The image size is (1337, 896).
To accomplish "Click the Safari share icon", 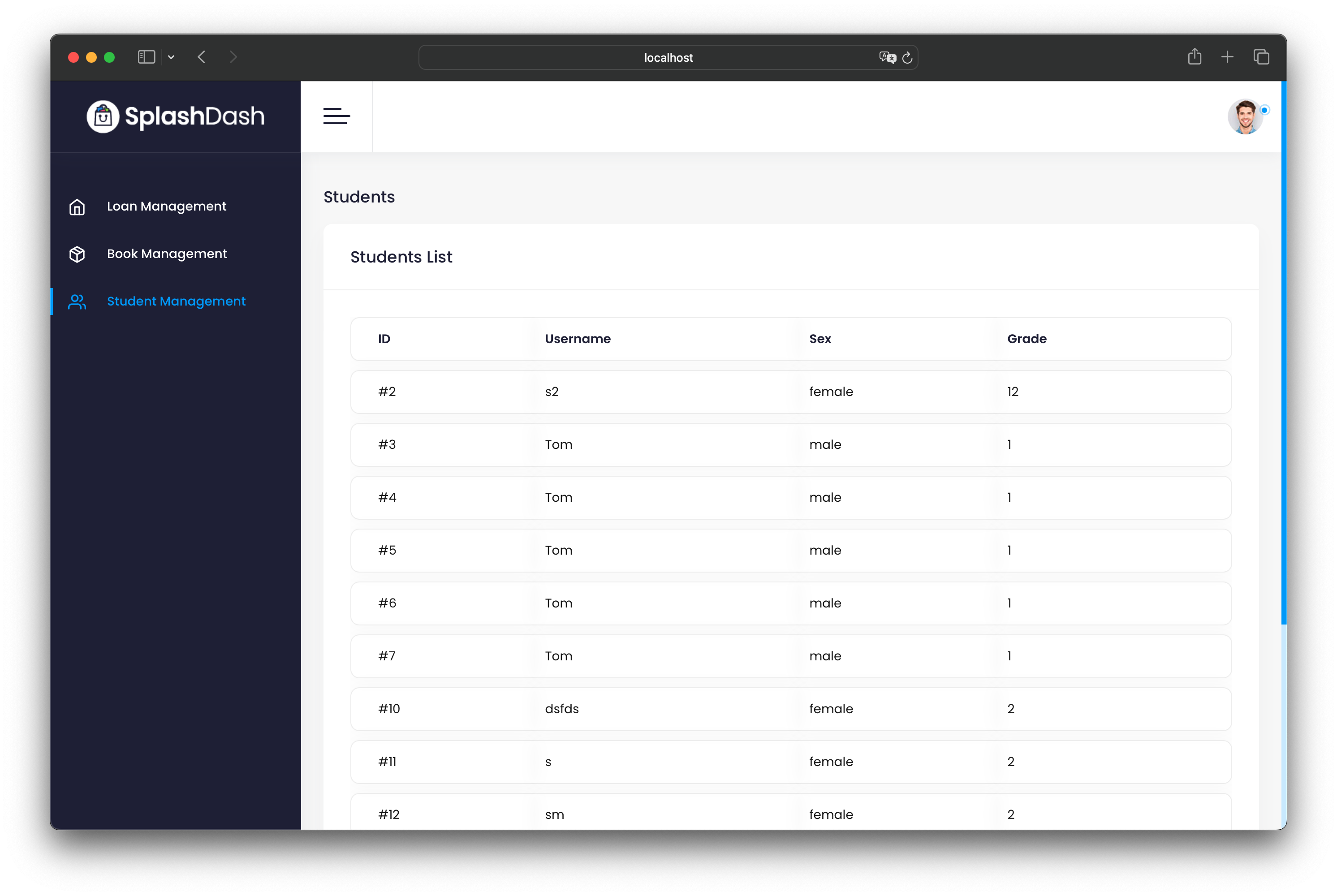I will tap(1194, 56).
